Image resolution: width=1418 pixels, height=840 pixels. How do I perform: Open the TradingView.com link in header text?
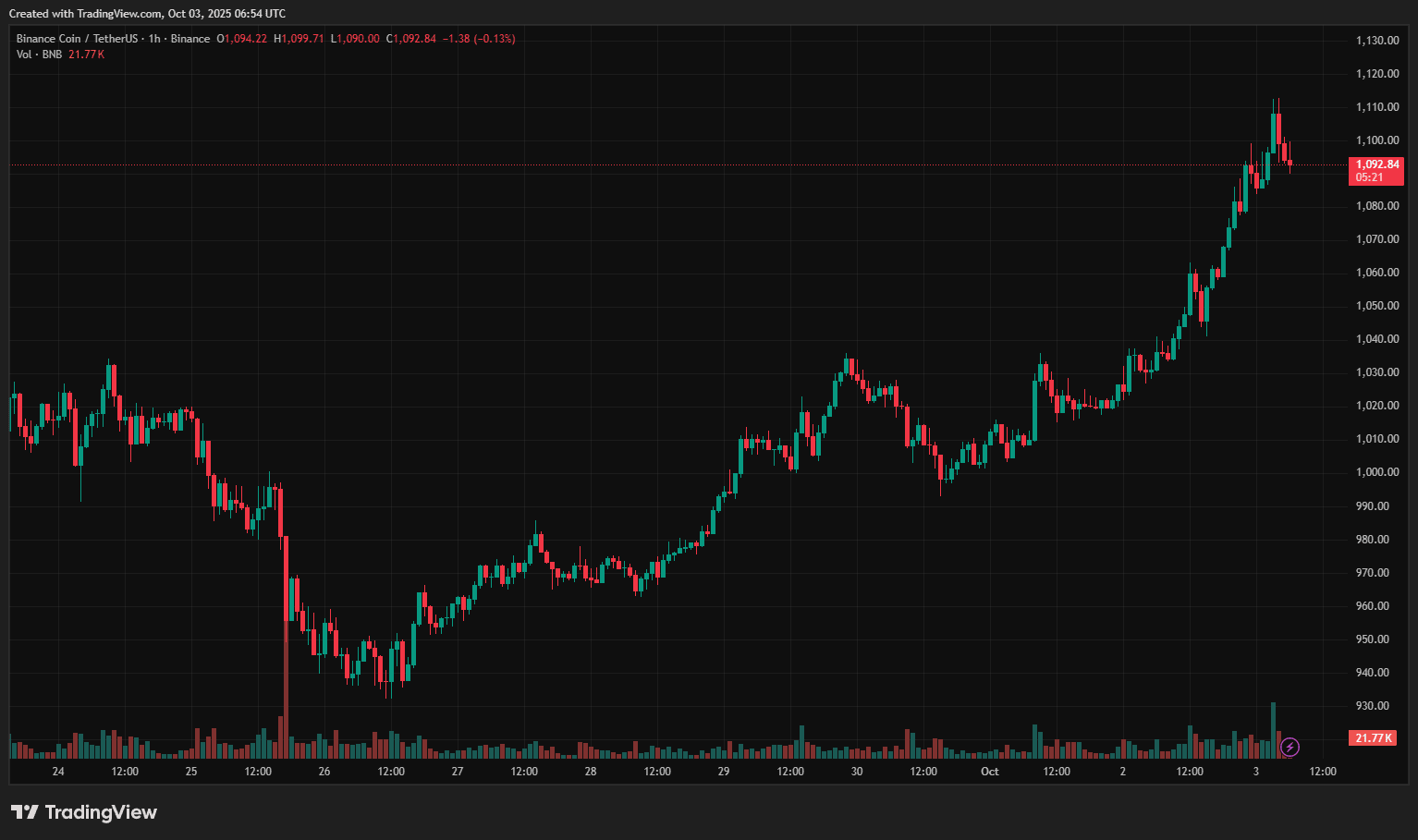click(x=119, y=14)
